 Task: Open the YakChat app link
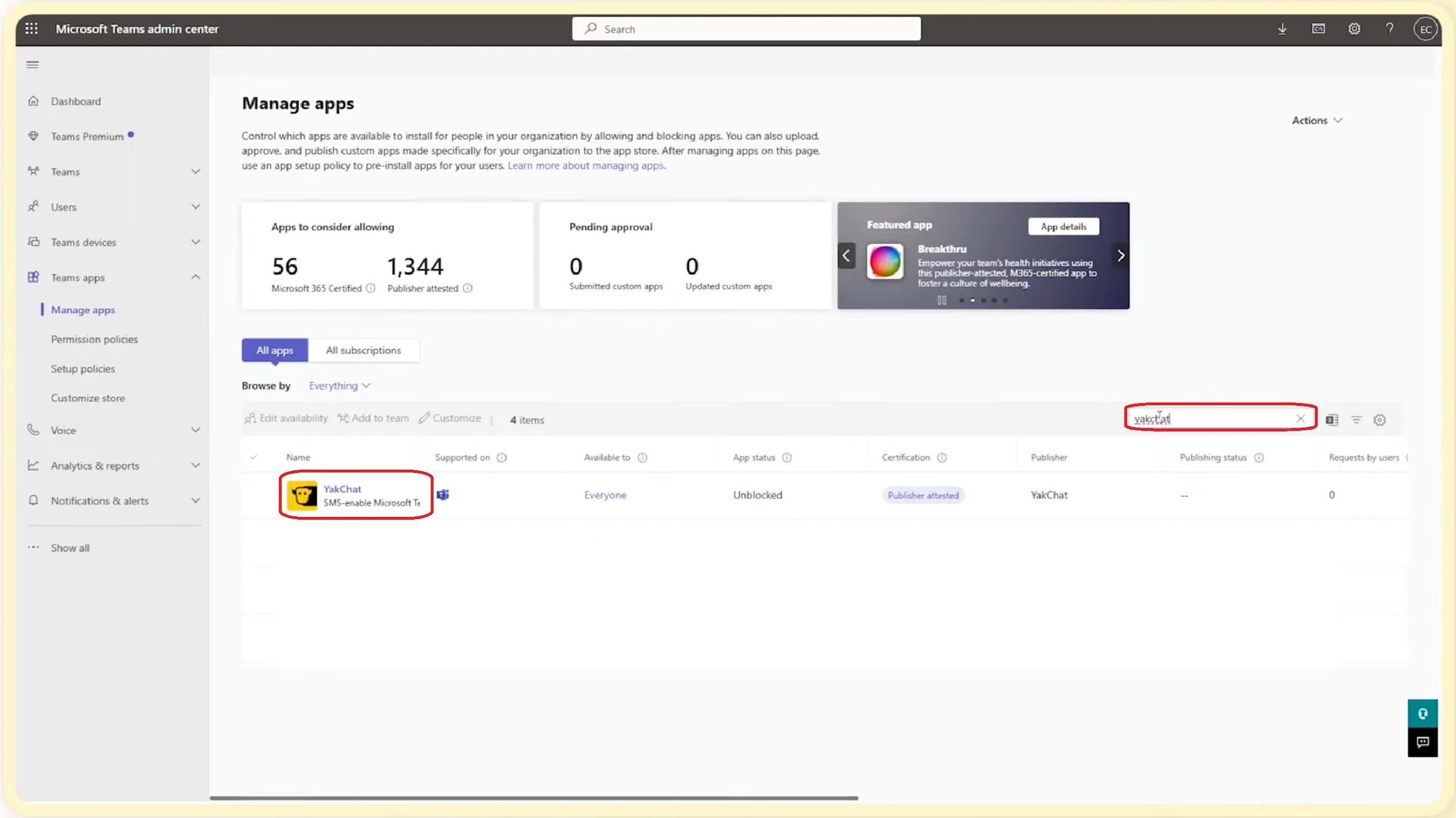(342, 488)
